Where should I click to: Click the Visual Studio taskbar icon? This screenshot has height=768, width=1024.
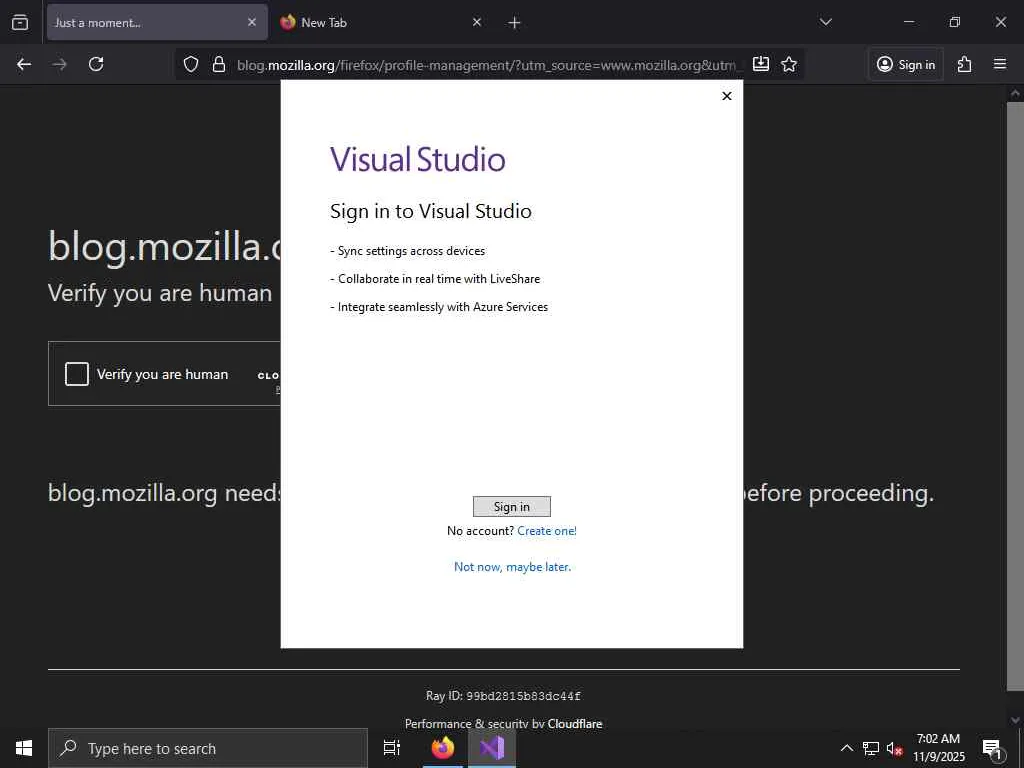[x=492, y=748]
